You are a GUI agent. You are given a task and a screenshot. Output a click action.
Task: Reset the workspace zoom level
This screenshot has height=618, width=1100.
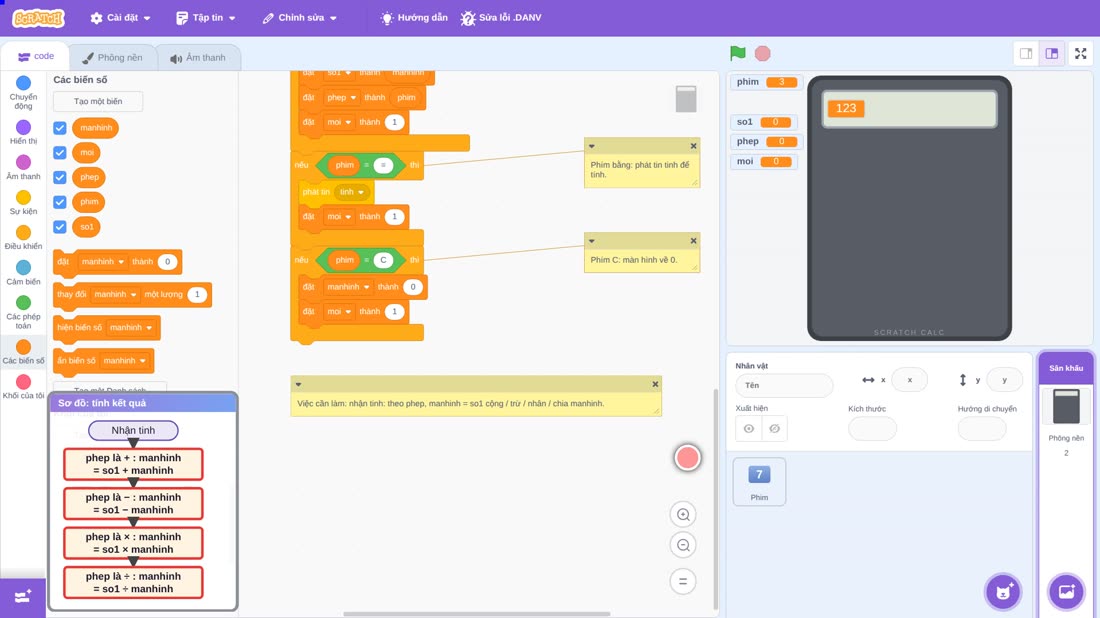[683, 581]
